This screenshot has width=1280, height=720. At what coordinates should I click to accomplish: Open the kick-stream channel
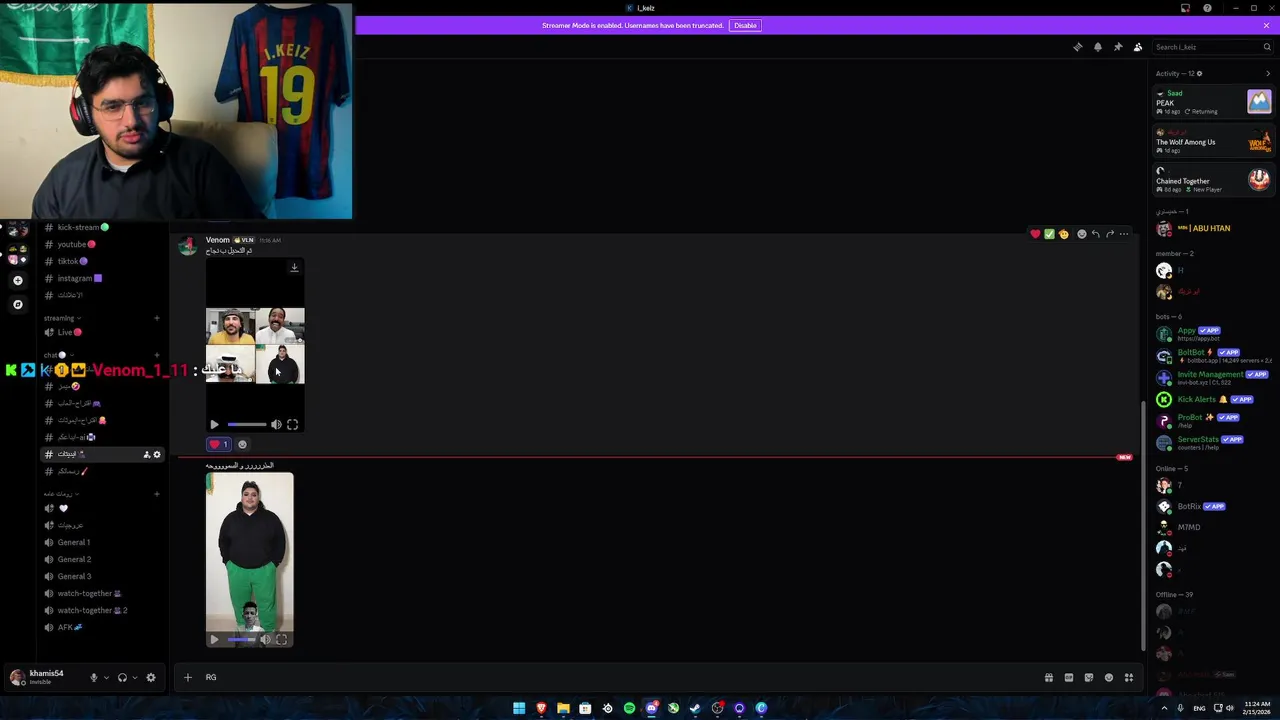tap(103, 227)
